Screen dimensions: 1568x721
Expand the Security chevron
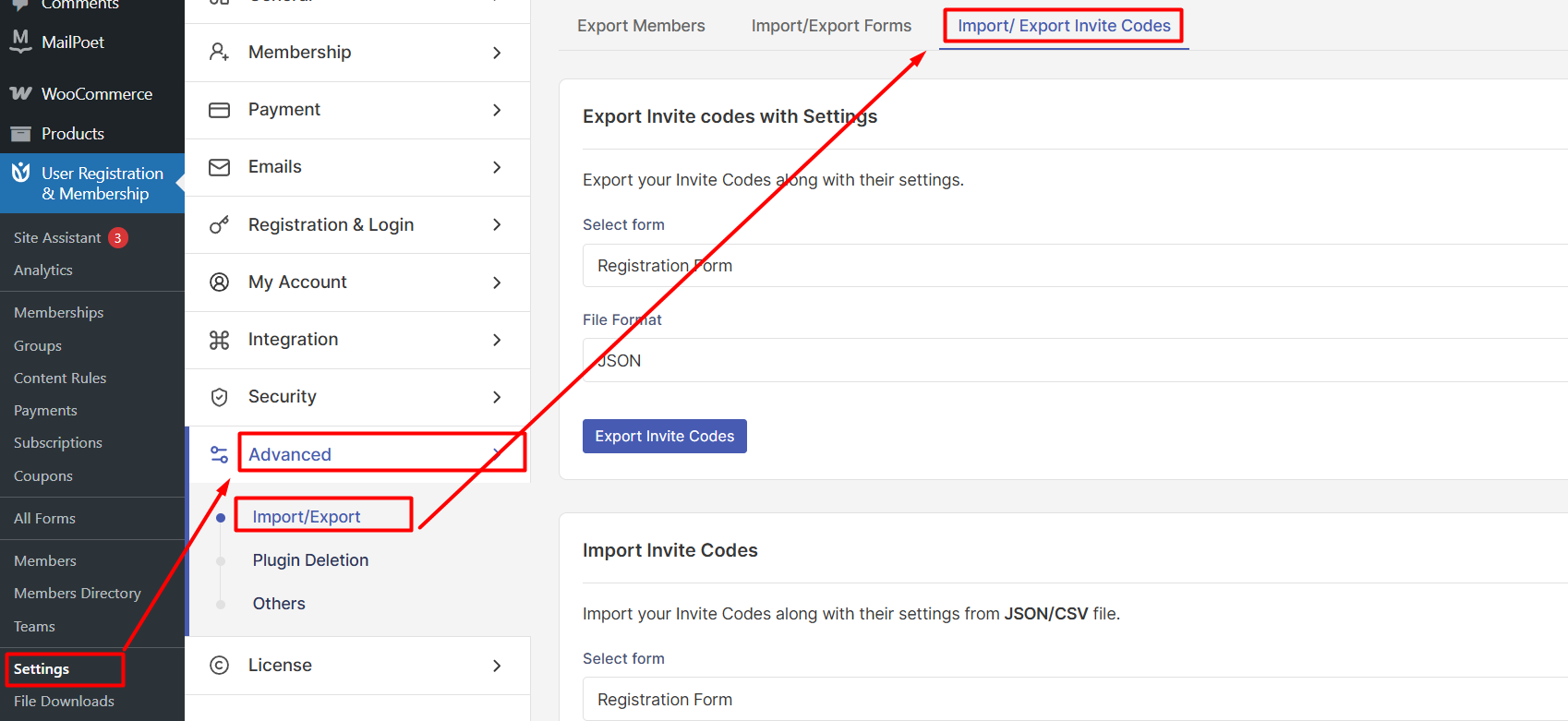(x=497, y=397)
